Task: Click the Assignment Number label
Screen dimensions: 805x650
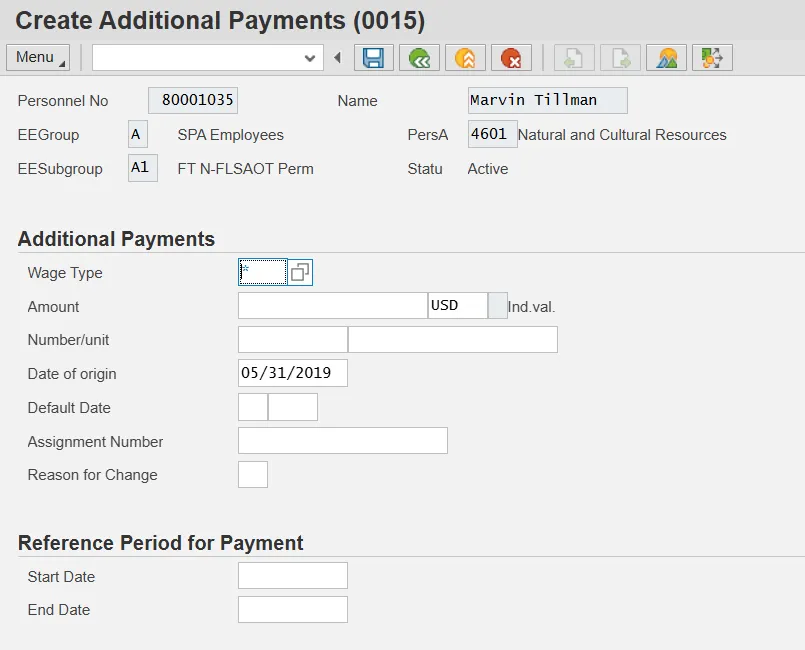Action: [x=95, y=442]
